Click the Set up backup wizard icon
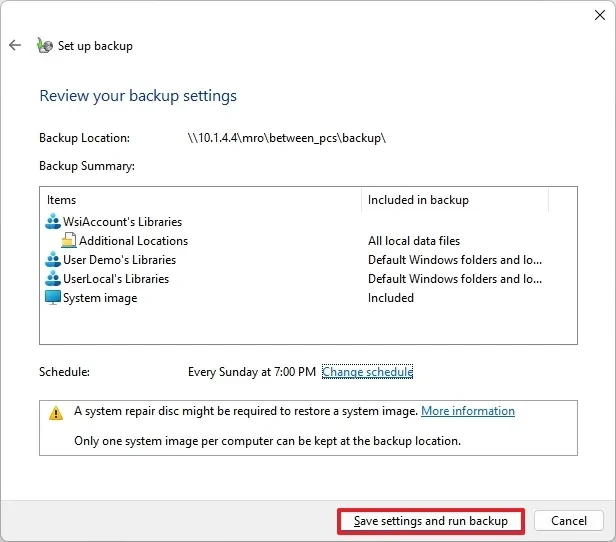This screenshot has width=616, height=542. click(x=44, y=45)
